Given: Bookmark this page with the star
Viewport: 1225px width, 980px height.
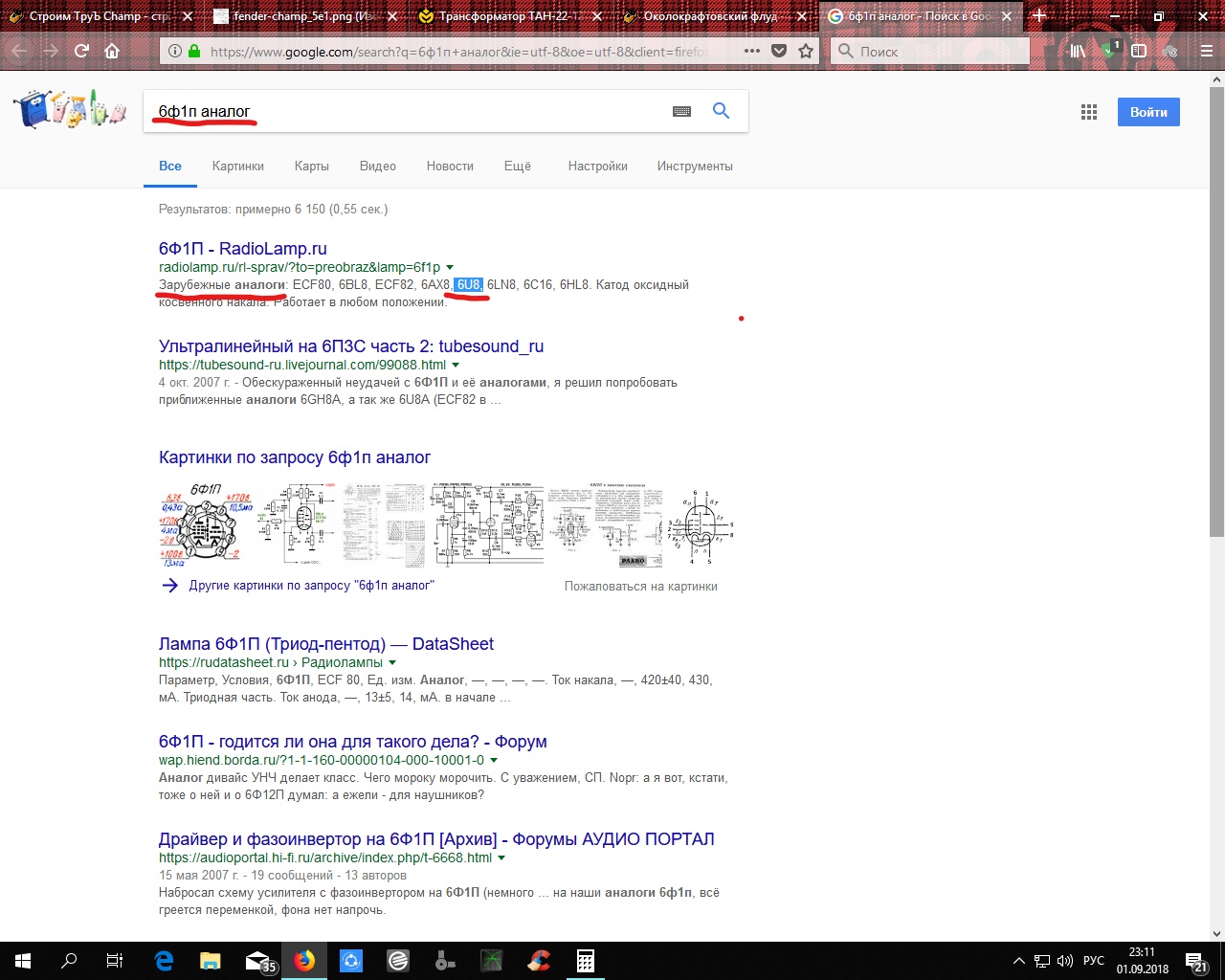Looking at the screenshot, I should click(806, 52).
